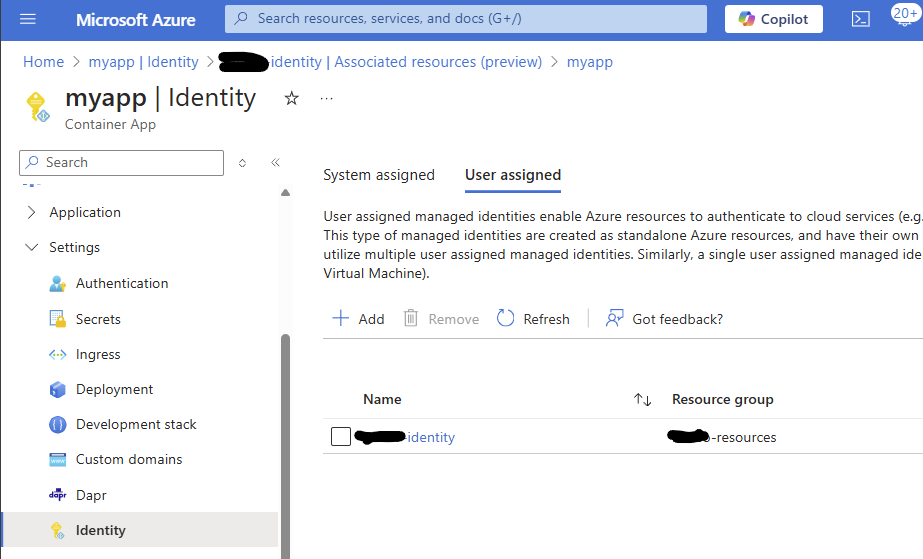Click sidebar scrollbar up arrow
This screenshot has height=559, width=923.
coord(285,192)
